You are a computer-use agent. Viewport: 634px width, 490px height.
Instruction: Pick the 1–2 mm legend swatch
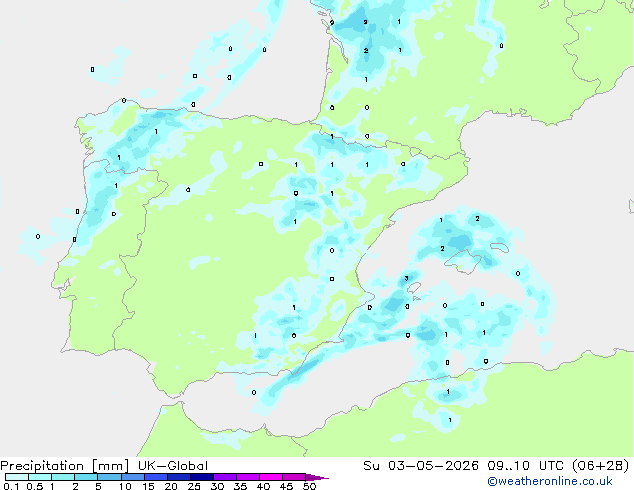click(63, 477)
